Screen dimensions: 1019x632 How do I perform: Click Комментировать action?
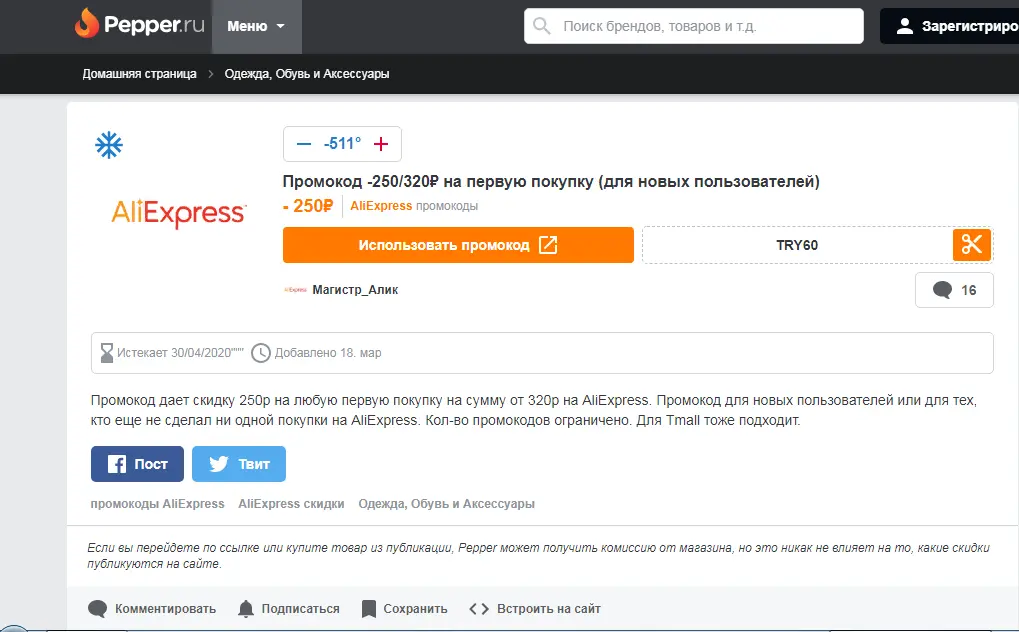pyautogui.click(x=165, y=609)
